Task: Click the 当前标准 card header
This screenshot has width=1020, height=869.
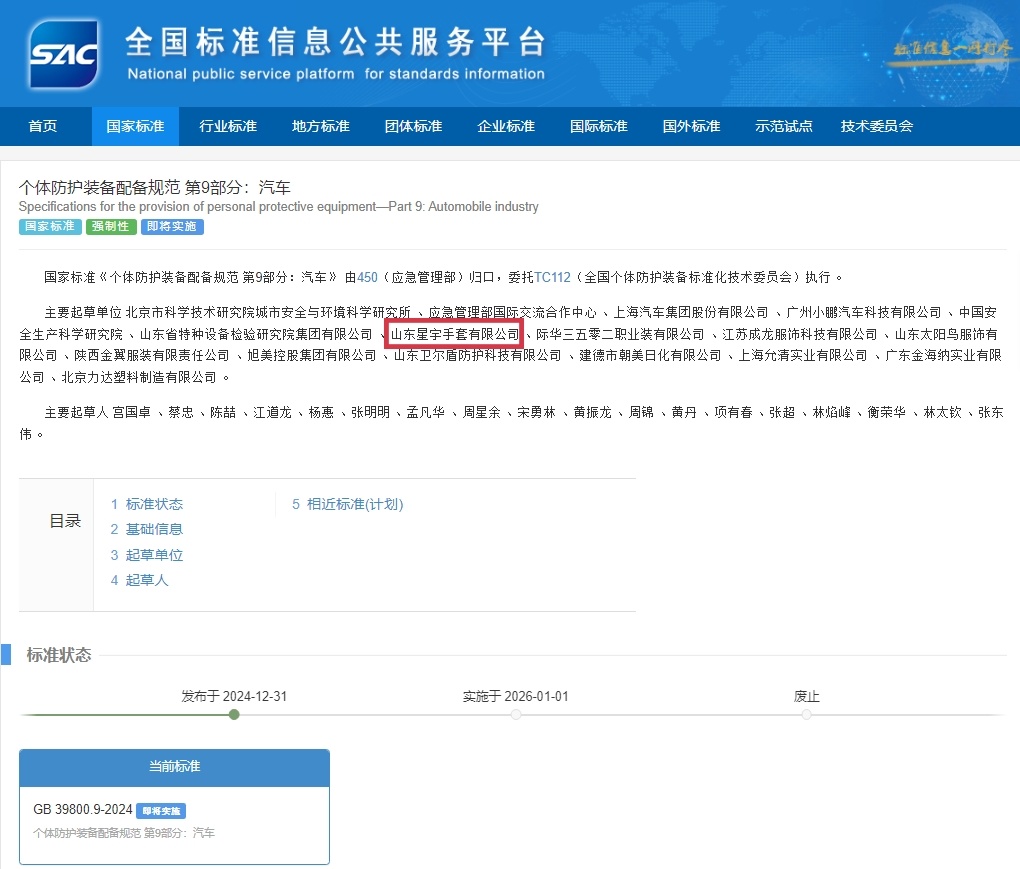Action: click(x=174, y=767)
